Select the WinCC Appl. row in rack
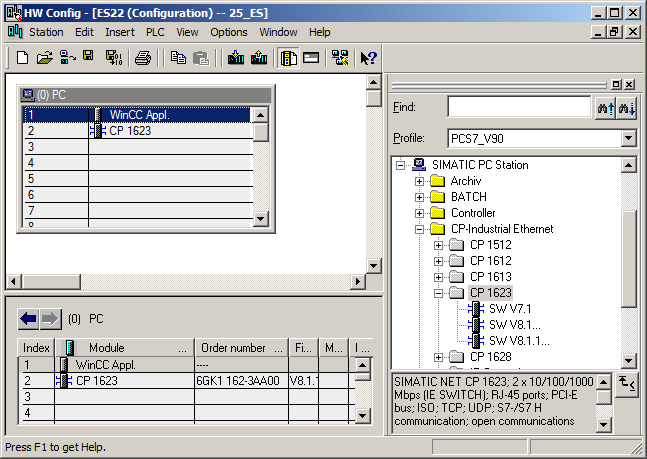This screenshot has width=647, height=459. pos(140,115)
